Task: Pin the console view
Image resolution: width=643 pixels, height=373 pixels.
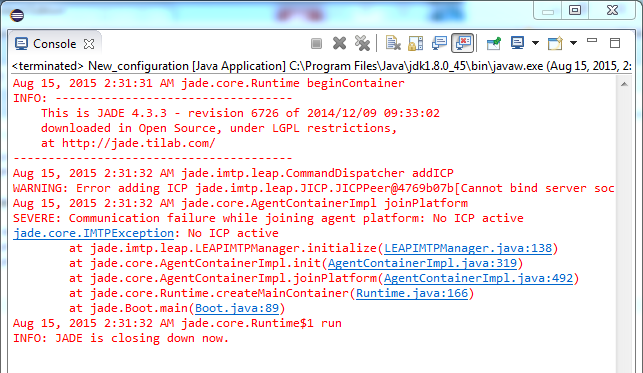Action: [494, 43]
